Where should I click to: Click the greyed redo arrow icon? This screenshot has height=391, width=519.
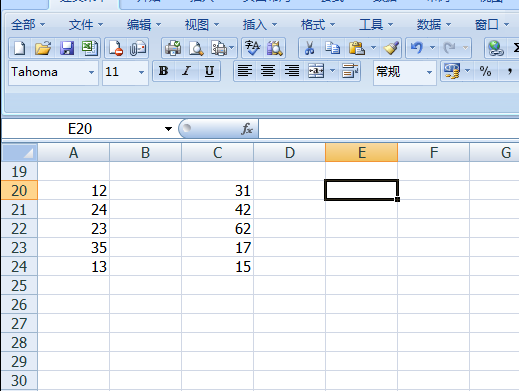tap(450, 48)
